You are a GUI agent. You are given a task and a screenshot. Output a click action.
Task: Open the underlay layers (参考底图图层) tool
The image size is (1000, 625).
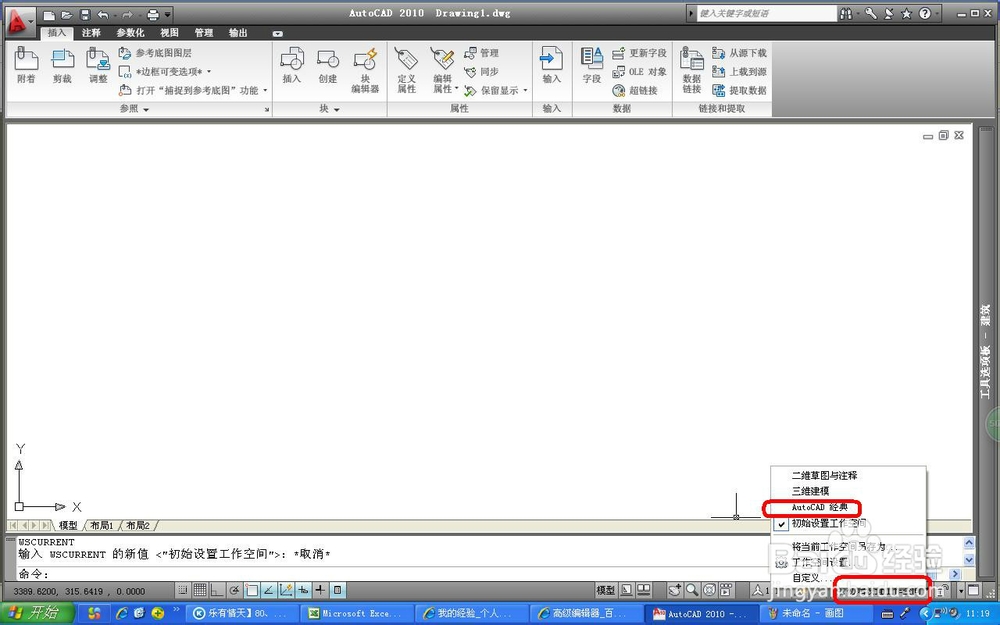pos(155,53)
